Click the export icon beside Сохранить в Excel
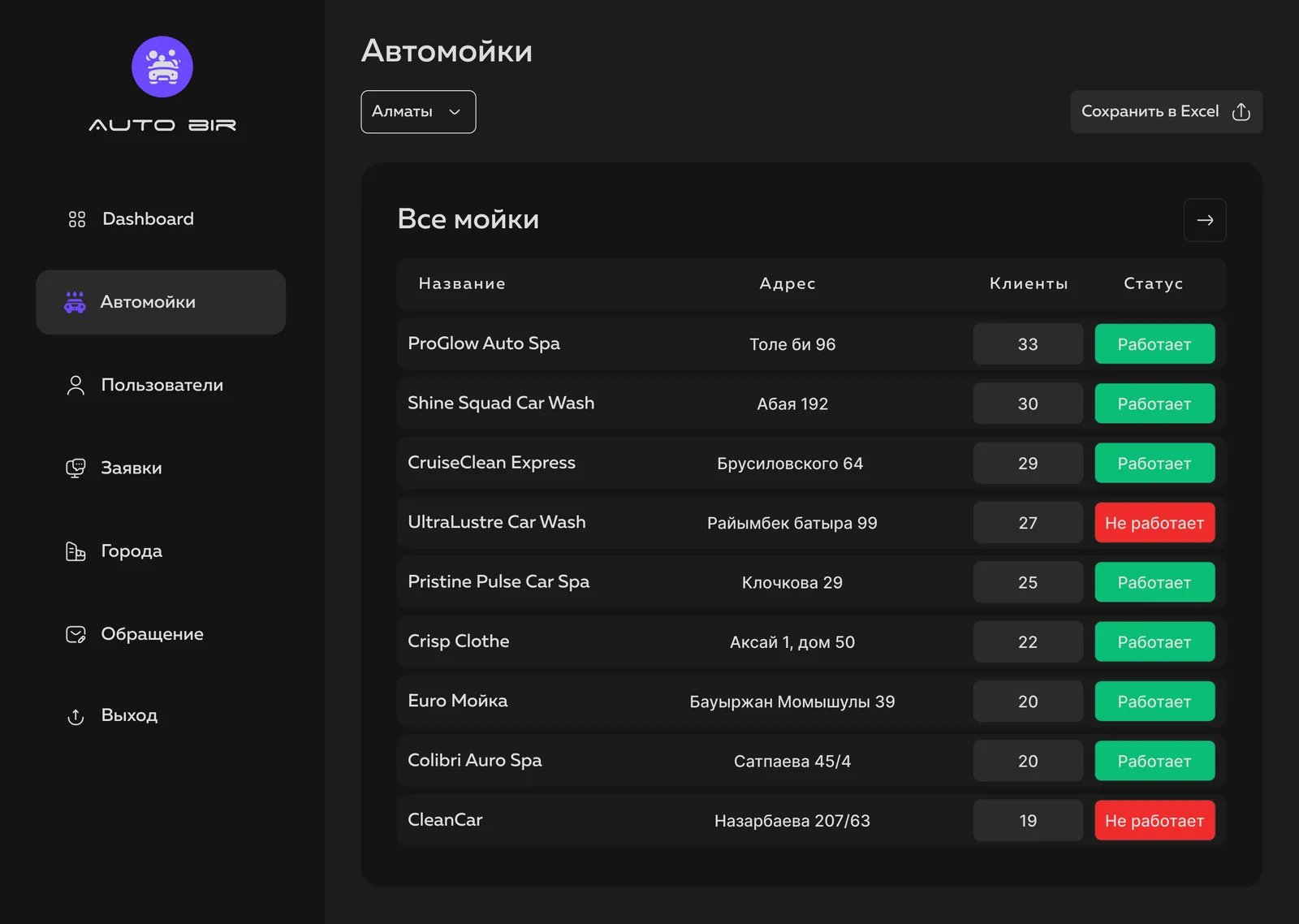 point(1241,111)
